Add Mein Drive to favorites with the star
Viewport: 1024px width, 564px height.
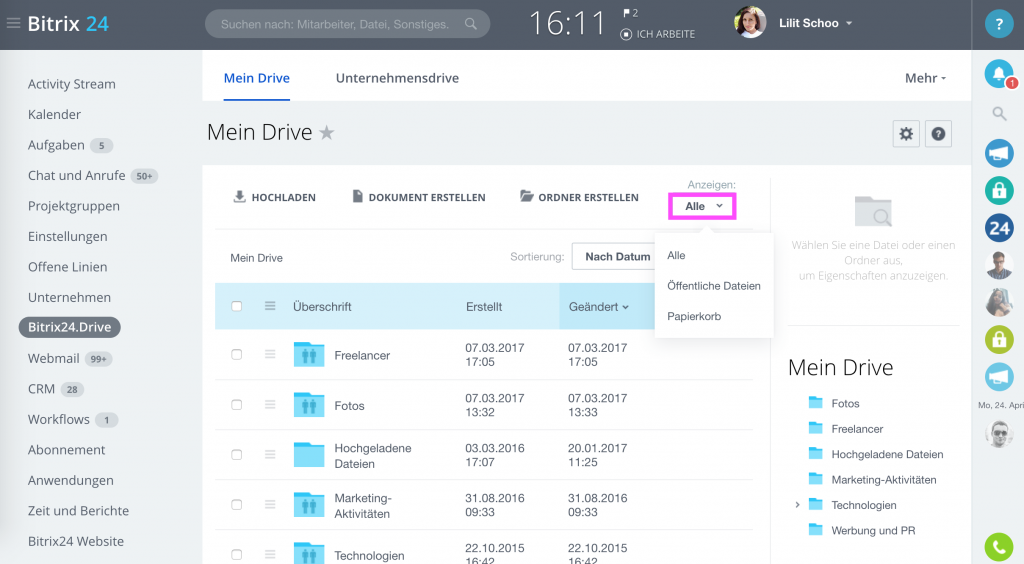(327, 133)
